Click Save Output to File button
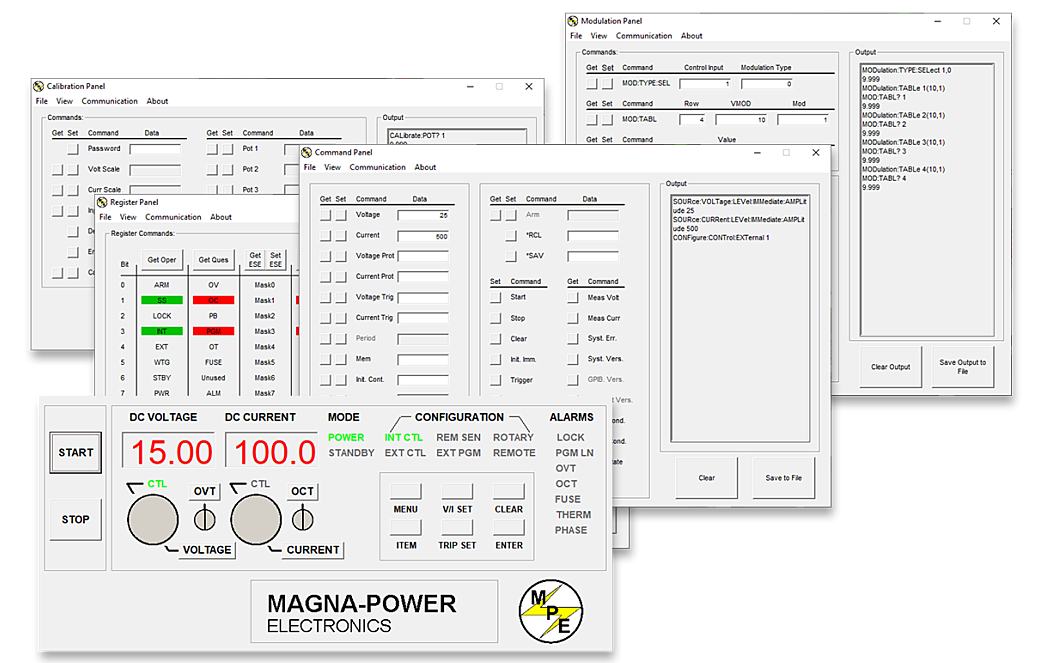 [963, 367]
